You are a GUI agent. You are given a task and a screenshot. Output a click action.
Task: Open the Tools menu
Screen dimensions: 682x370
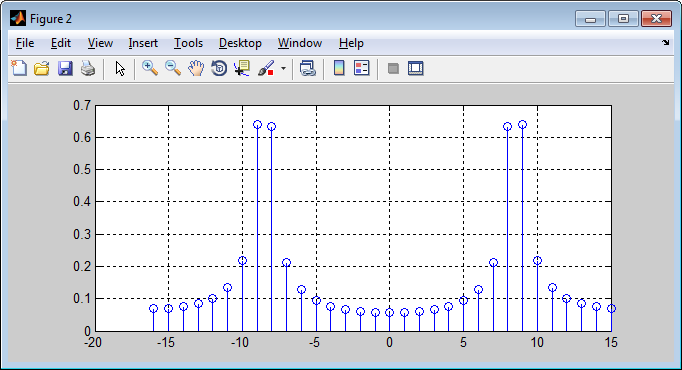[x=188, y=43]
